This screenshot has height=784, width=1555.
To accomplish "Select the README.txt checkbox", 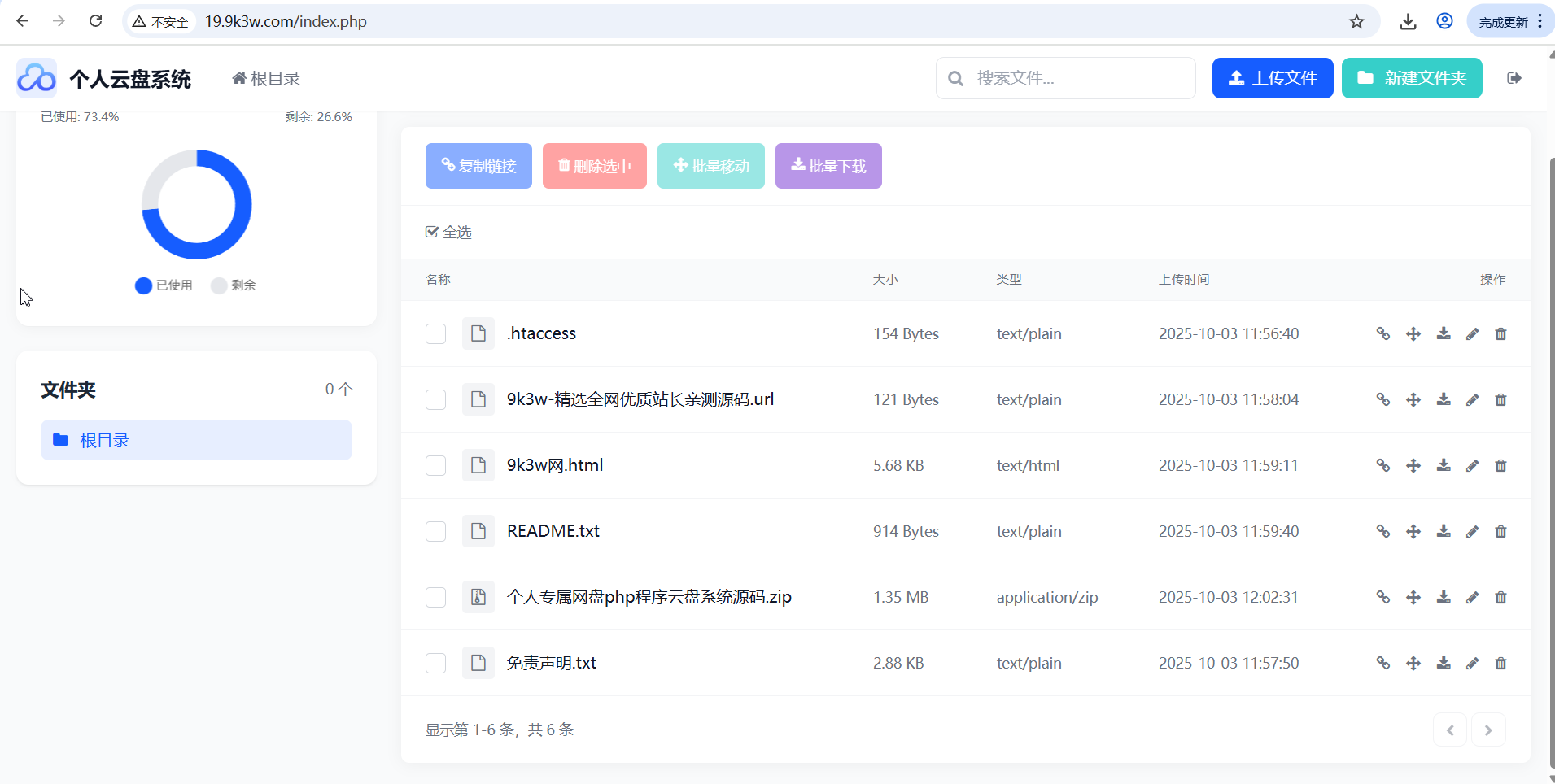I will coord(435,532).
